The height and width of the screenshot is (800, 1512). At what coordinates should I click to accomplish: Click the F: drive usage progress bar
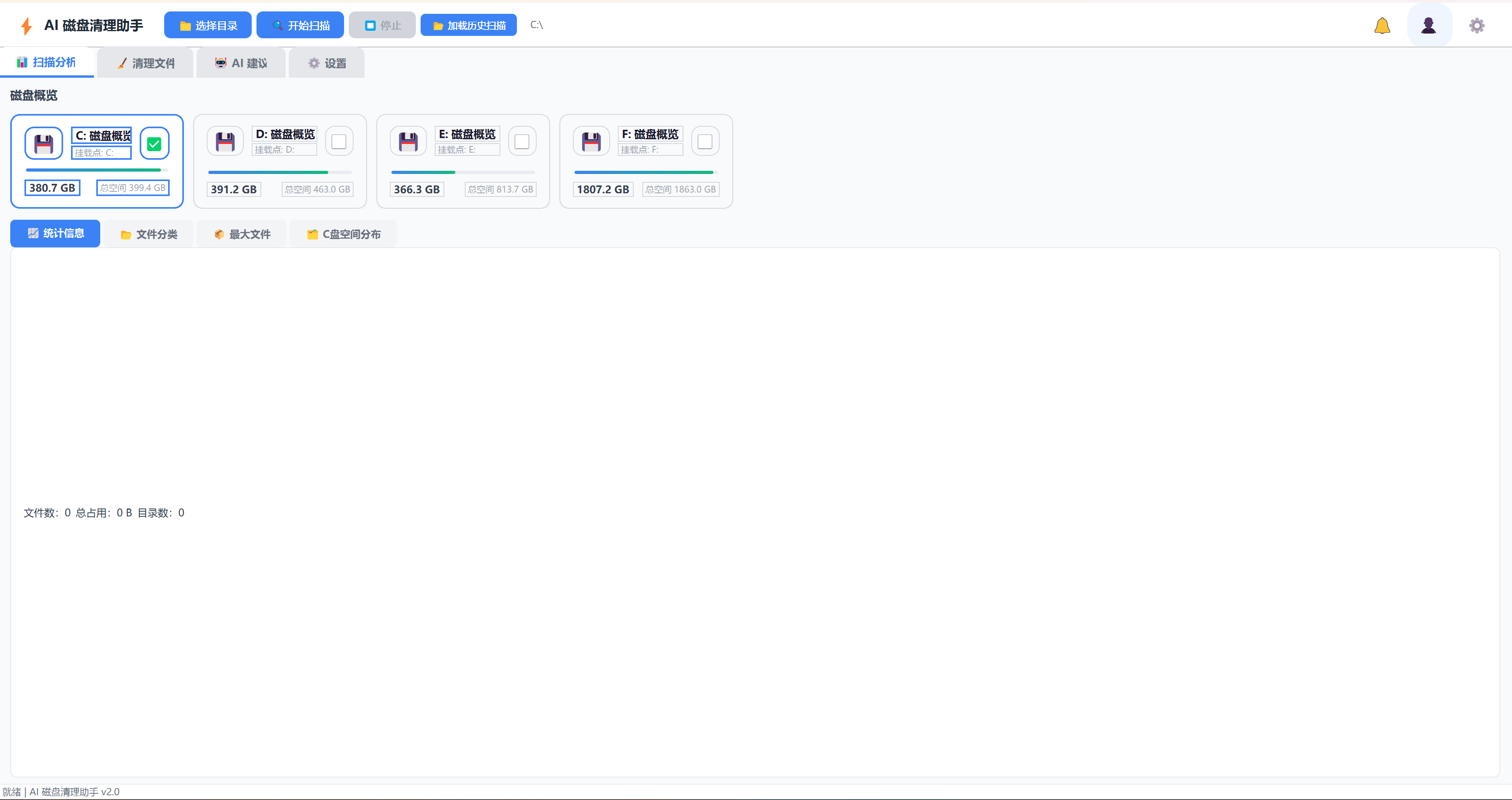pyautogui.click(x=646, y=172)
